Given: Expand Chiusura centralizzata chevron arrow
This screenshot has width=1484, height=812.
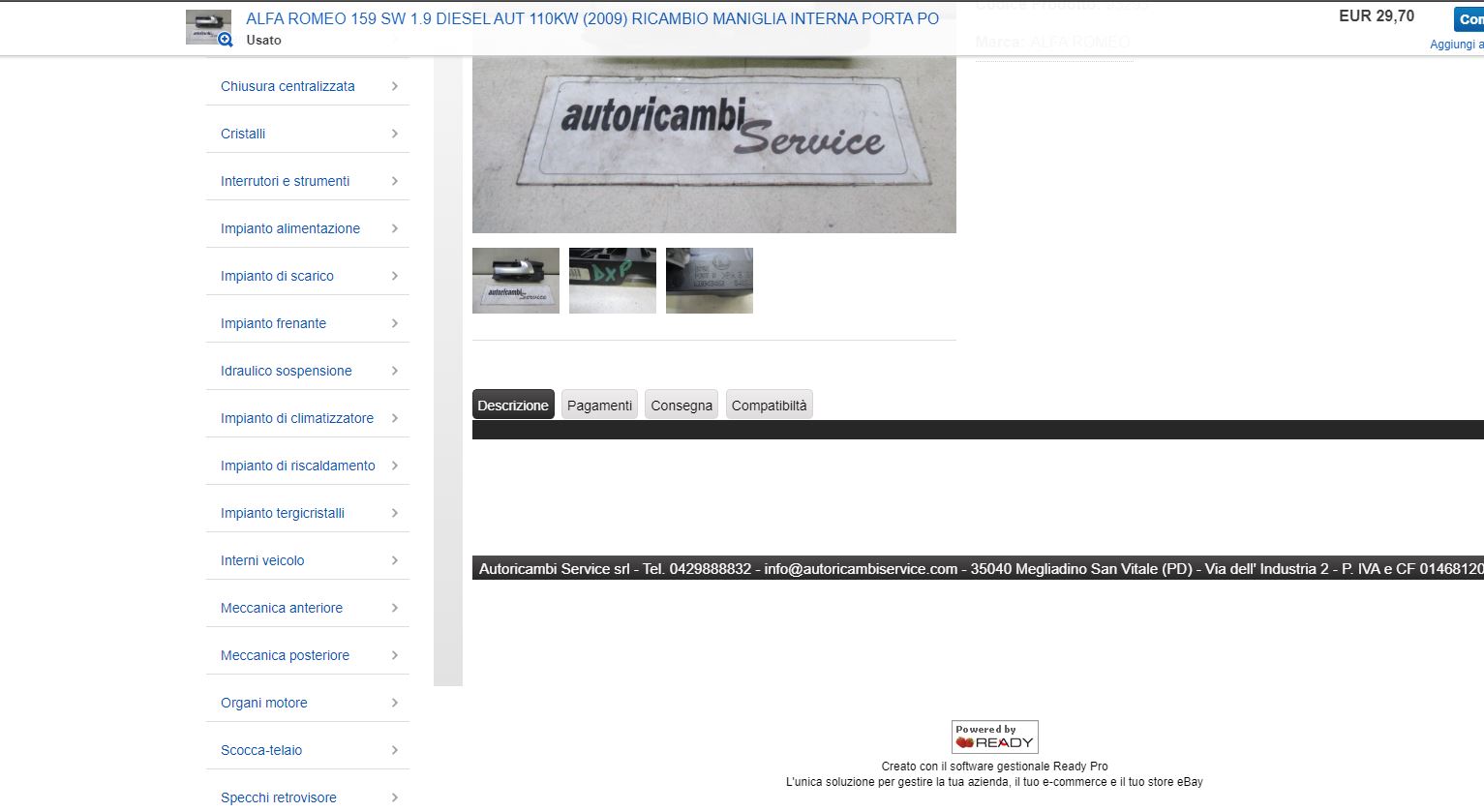Looking at the screenshot, I should tap(395, 86).
